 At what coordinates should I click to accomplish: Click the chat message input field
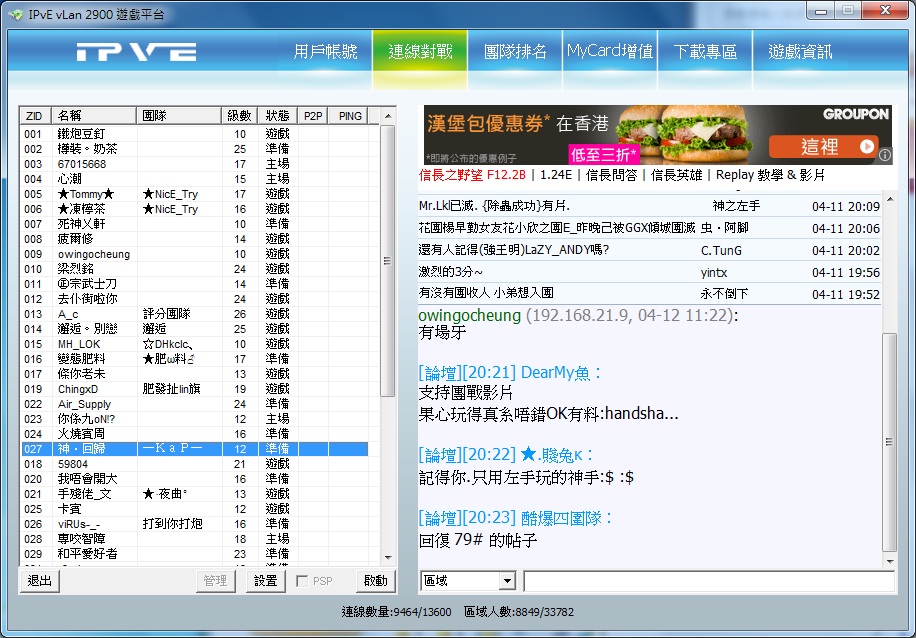[708, 581]
